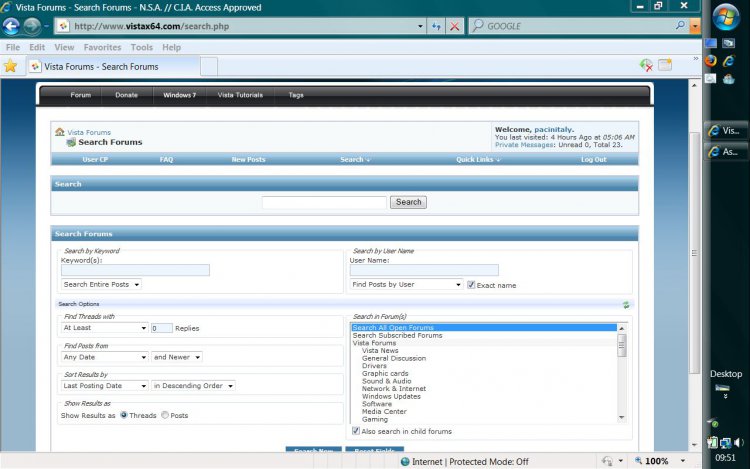Open the Quick Links menu

[x=478, y=160]
